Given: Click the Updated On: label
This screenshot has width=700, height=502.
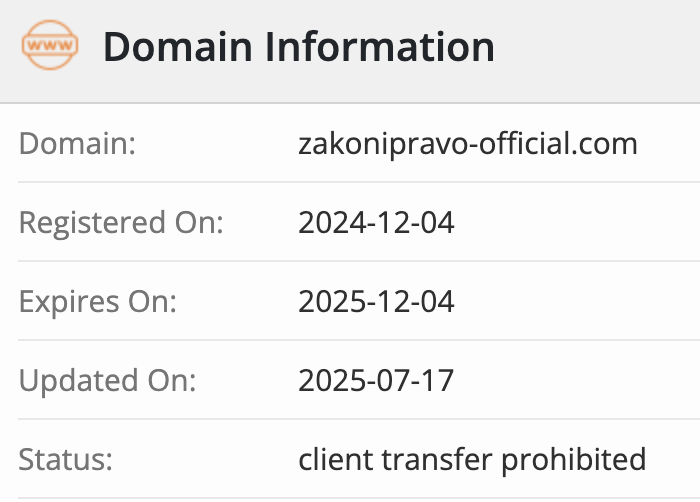Looking at the screenshot, I should click(x=108, y=381).
